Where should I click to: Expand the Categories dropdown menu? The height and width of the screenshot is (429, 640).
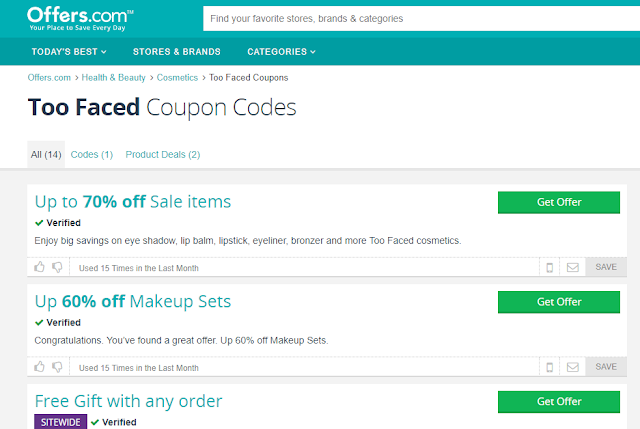tap(281, 51)
